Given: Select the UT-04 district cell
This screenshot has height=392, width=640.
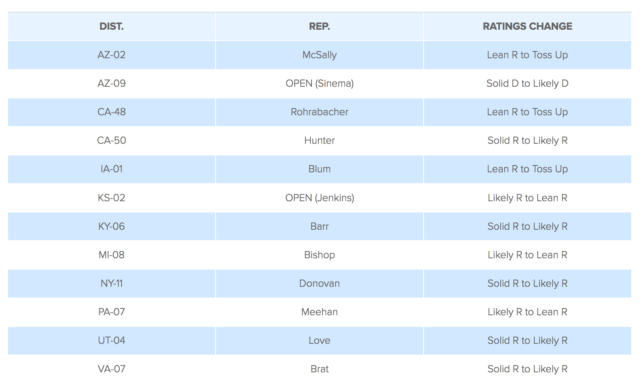Looking at the screenshot, I should (x=111, y=341).
